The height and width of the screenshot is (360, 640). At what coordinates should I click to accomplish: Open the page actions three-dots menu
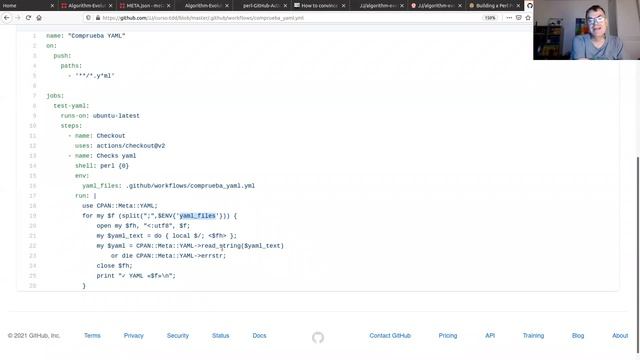[x=509, y=18]
